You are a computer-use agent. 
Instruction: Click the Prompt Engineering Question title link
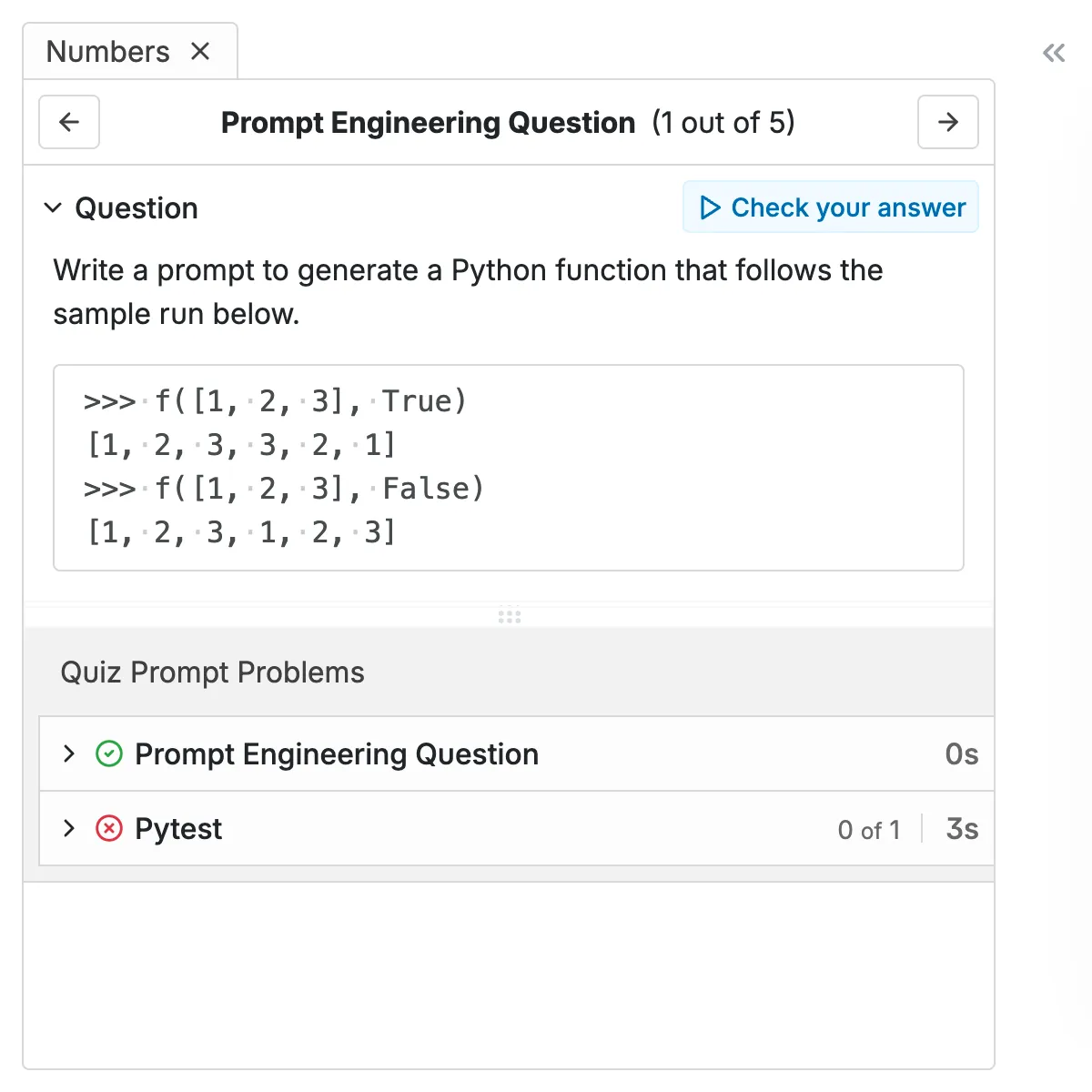coord(337,753)
